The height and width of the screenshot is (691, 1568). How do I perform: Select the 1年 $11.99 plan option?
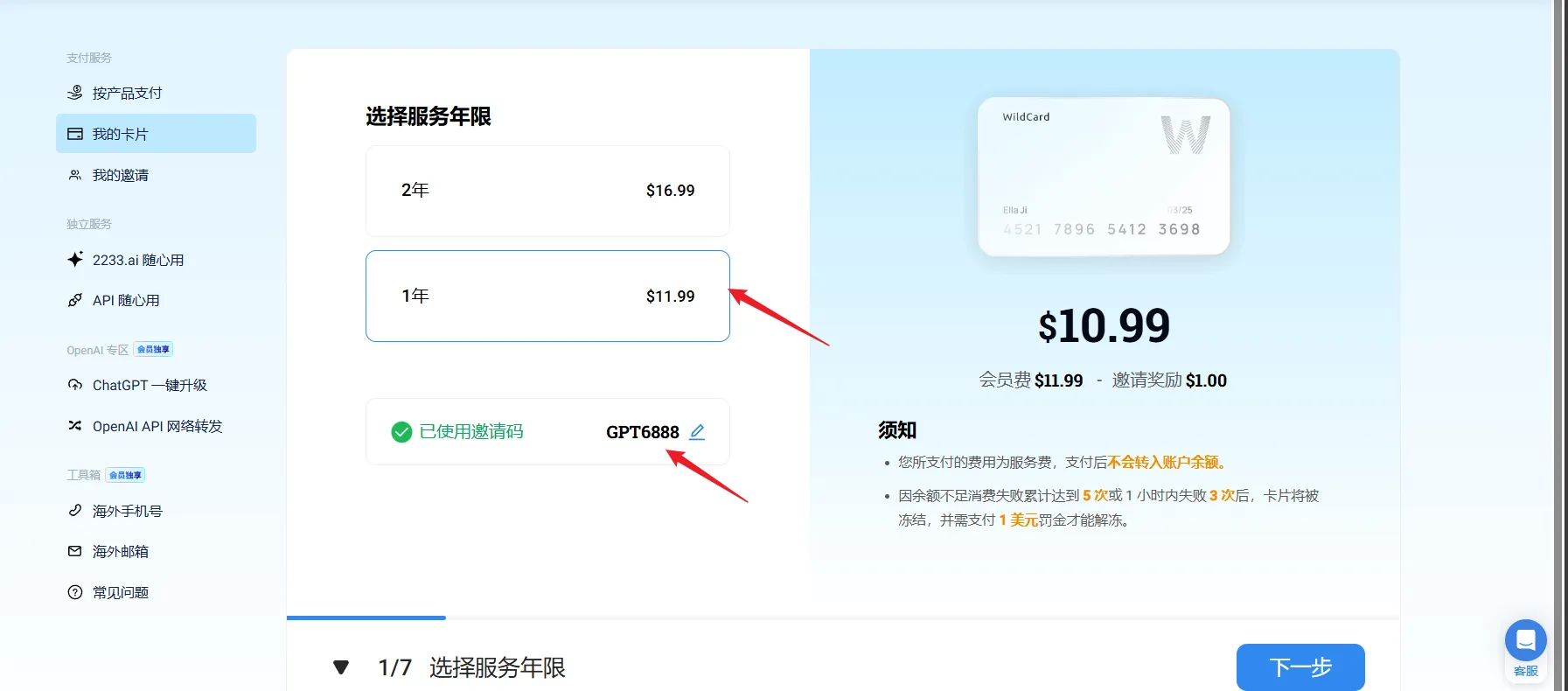click(x=547, y=297)
